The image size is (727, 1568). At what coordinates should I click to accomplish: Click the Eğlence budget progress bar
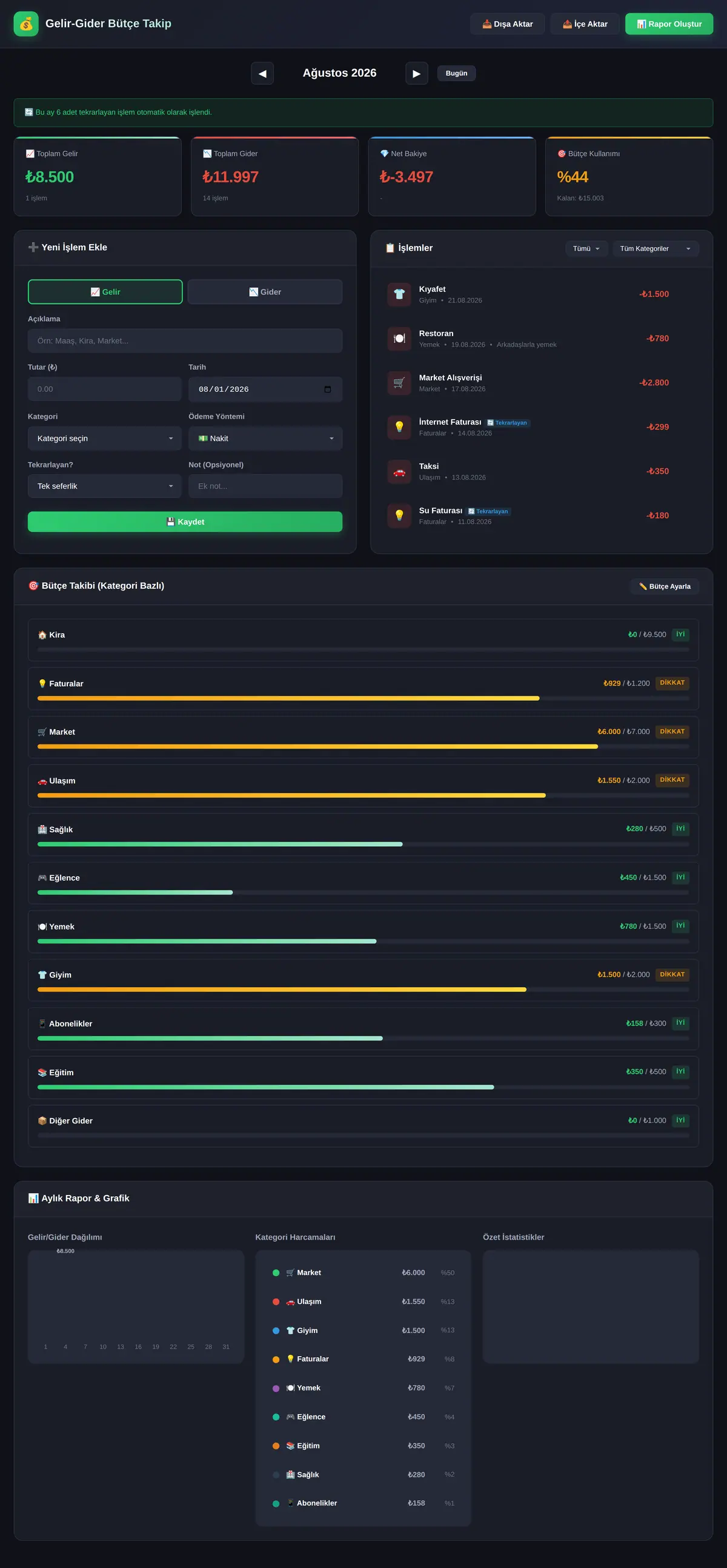[x=363, y=892]
